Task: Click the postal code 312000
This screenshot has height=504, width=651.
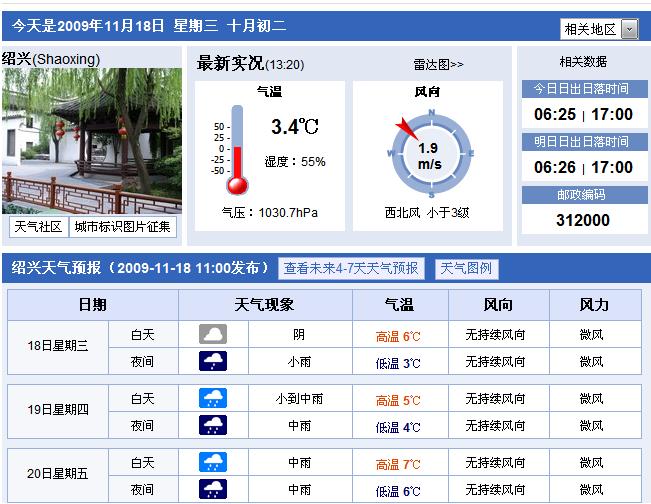Action: 583,220
